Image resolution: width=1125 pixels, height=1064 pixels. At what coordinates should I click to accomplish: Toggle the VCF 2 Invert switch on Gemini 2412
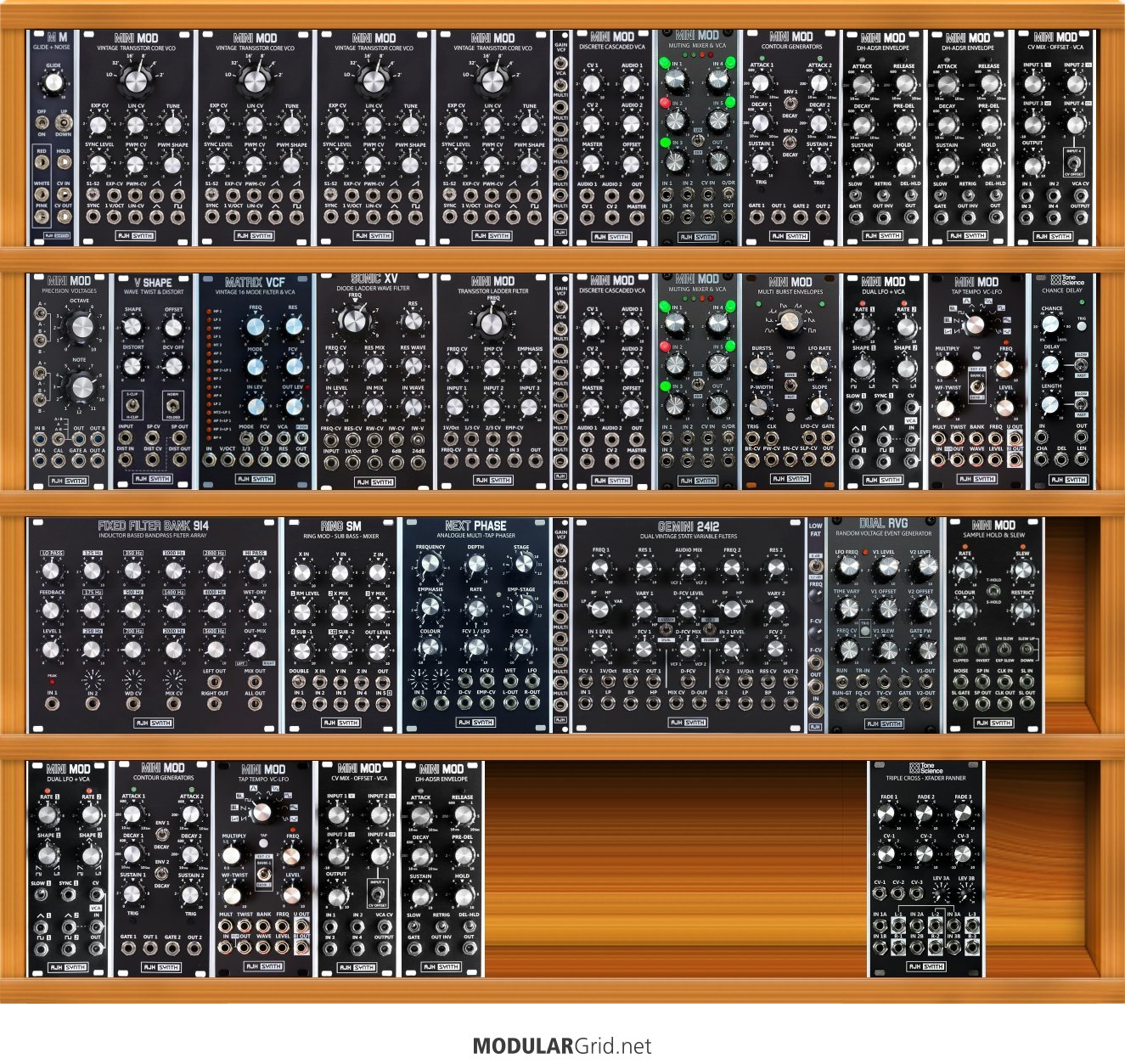(x=711, y=631)
